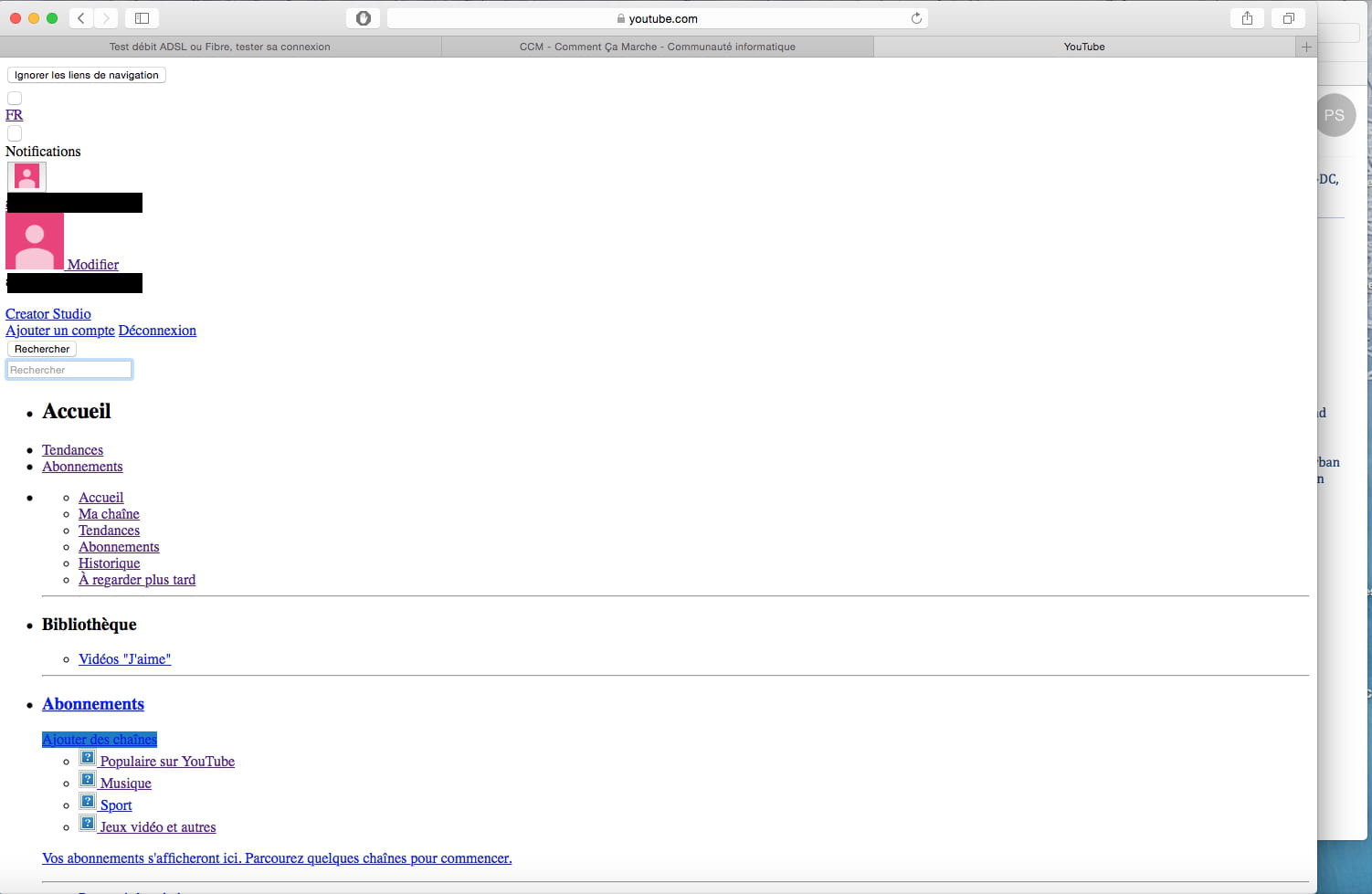Screen dimensions: 1372x894
Task: Click the bold Abonnements heading link
Action: (x=93, y=704)
